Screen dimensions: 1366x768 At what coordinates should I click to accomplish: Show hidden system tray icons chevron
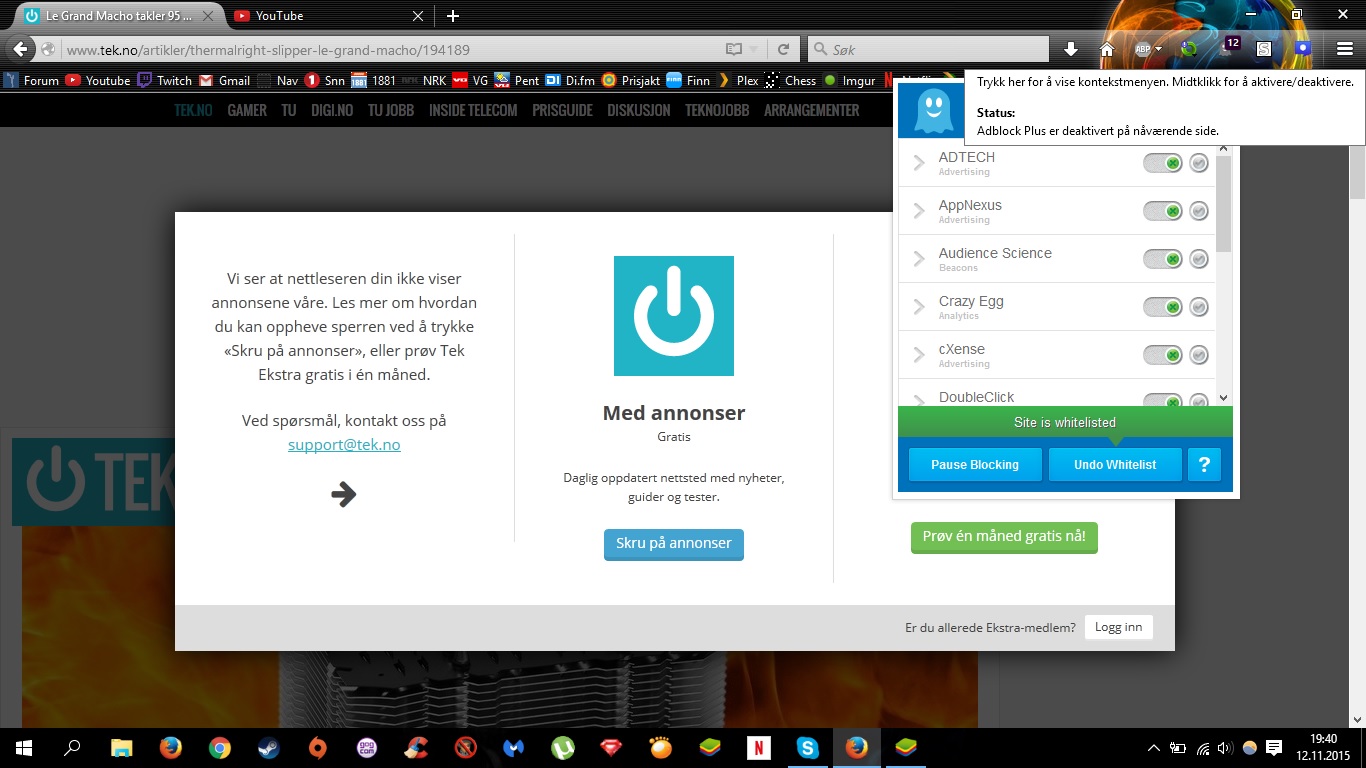[1153, 747]
